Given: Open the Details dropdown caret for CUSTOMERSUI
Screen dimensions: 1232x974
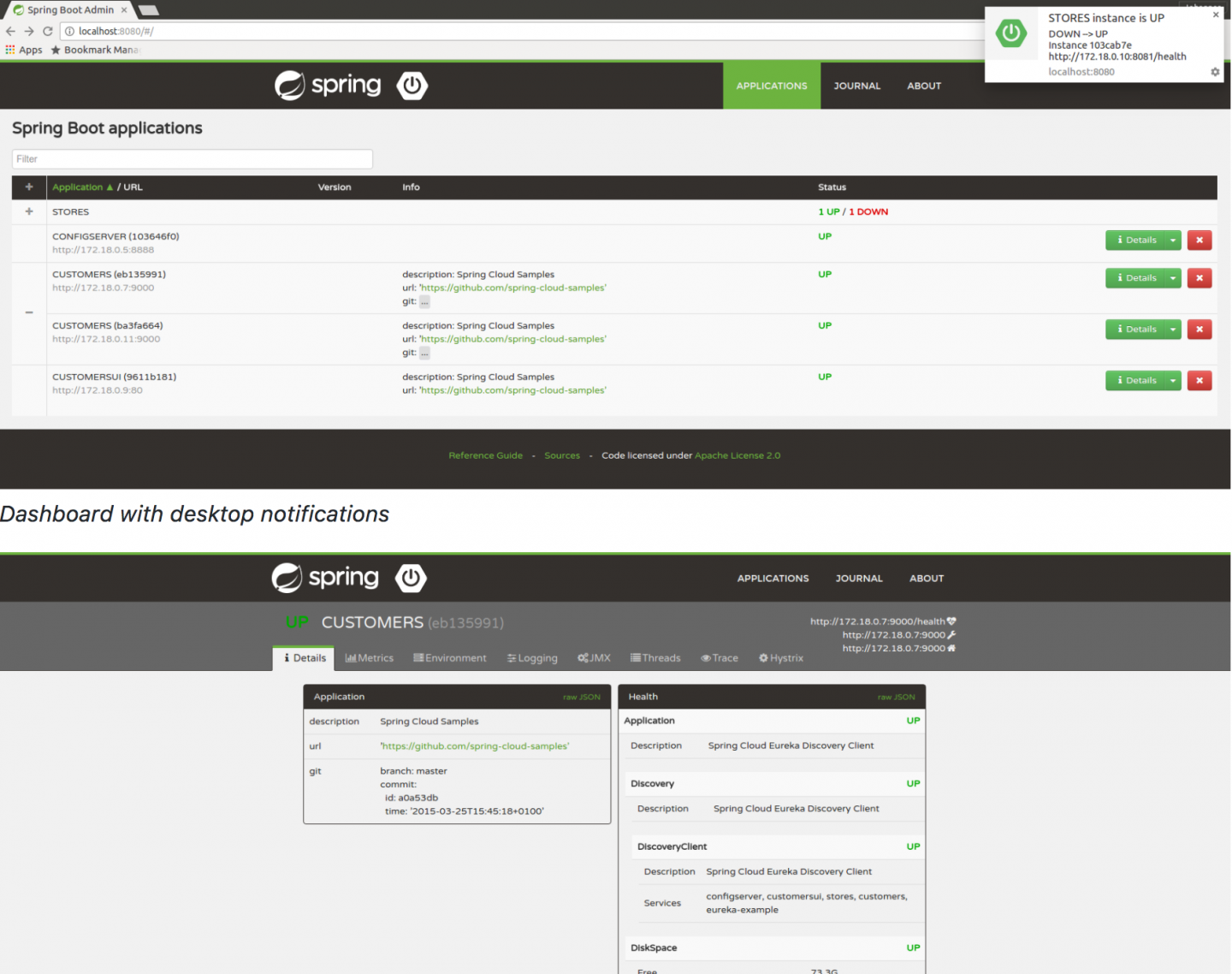Looking at the screenshot, I should [1173, 381].
